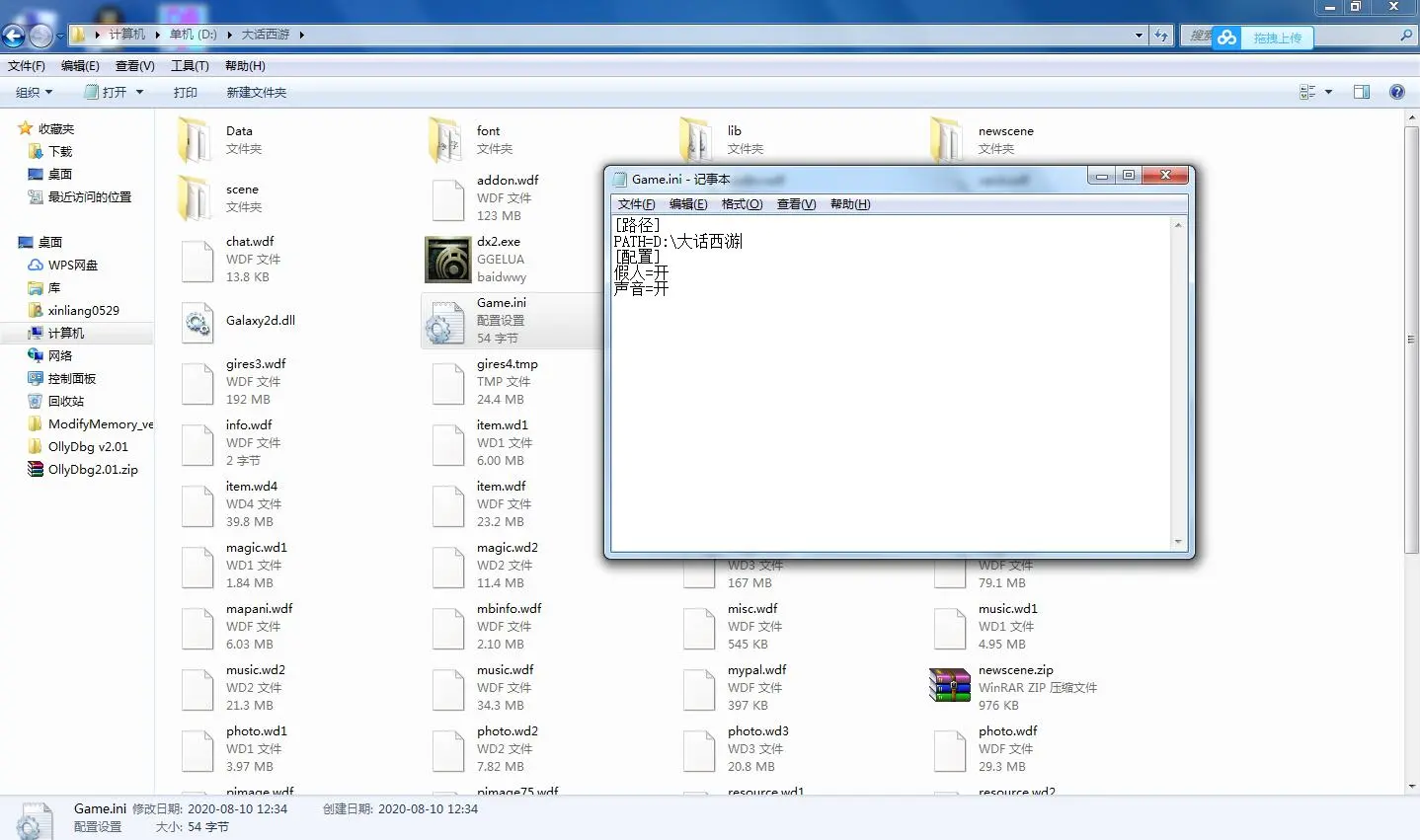Open the Explorer 工具(T) menu

tap(190, 66)
